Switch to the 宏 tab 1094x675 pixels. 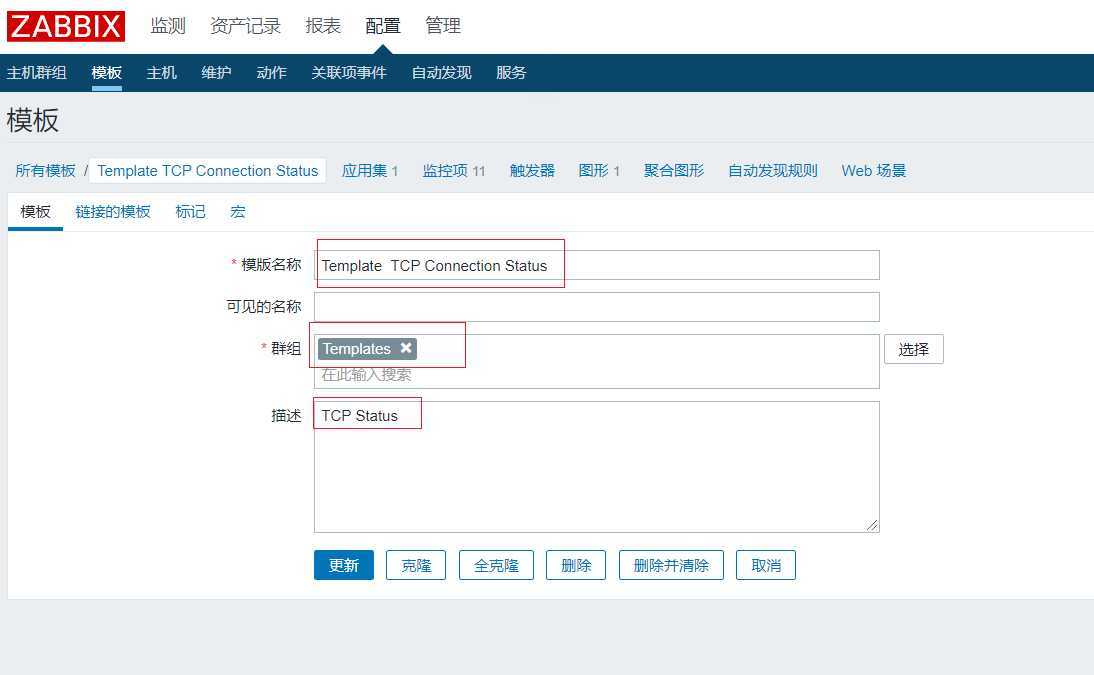click(237, 212)
